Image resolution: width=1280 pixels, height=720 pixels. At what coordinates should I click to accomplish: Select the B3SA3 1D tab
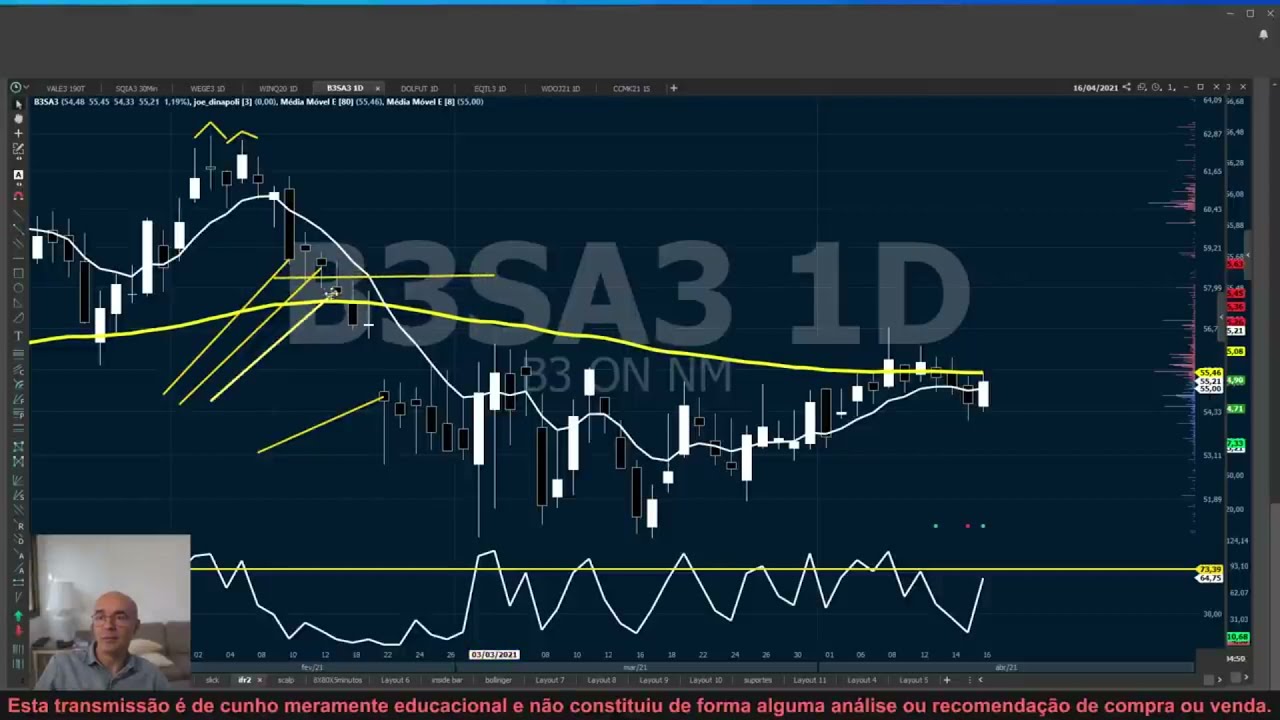[x=345, y=88]
